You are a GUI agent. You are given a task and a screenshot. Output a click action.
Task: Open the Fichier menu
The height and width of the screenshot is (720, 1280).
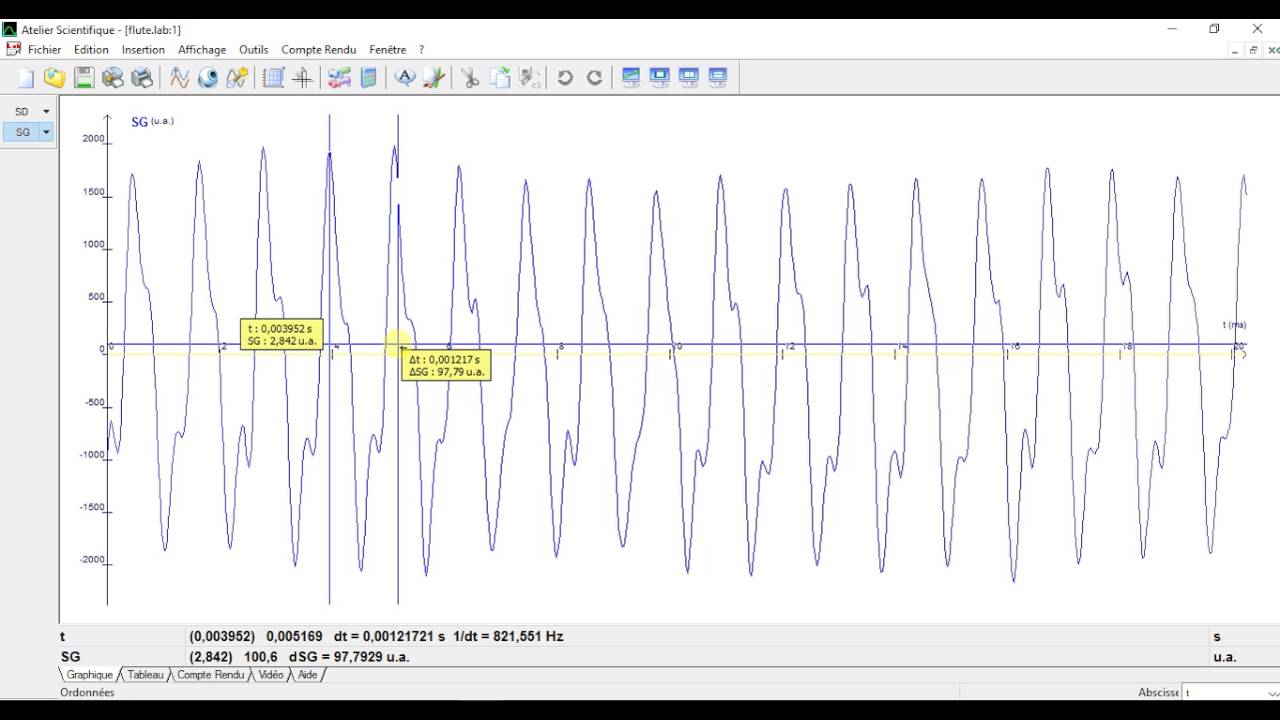pos(44,49)
